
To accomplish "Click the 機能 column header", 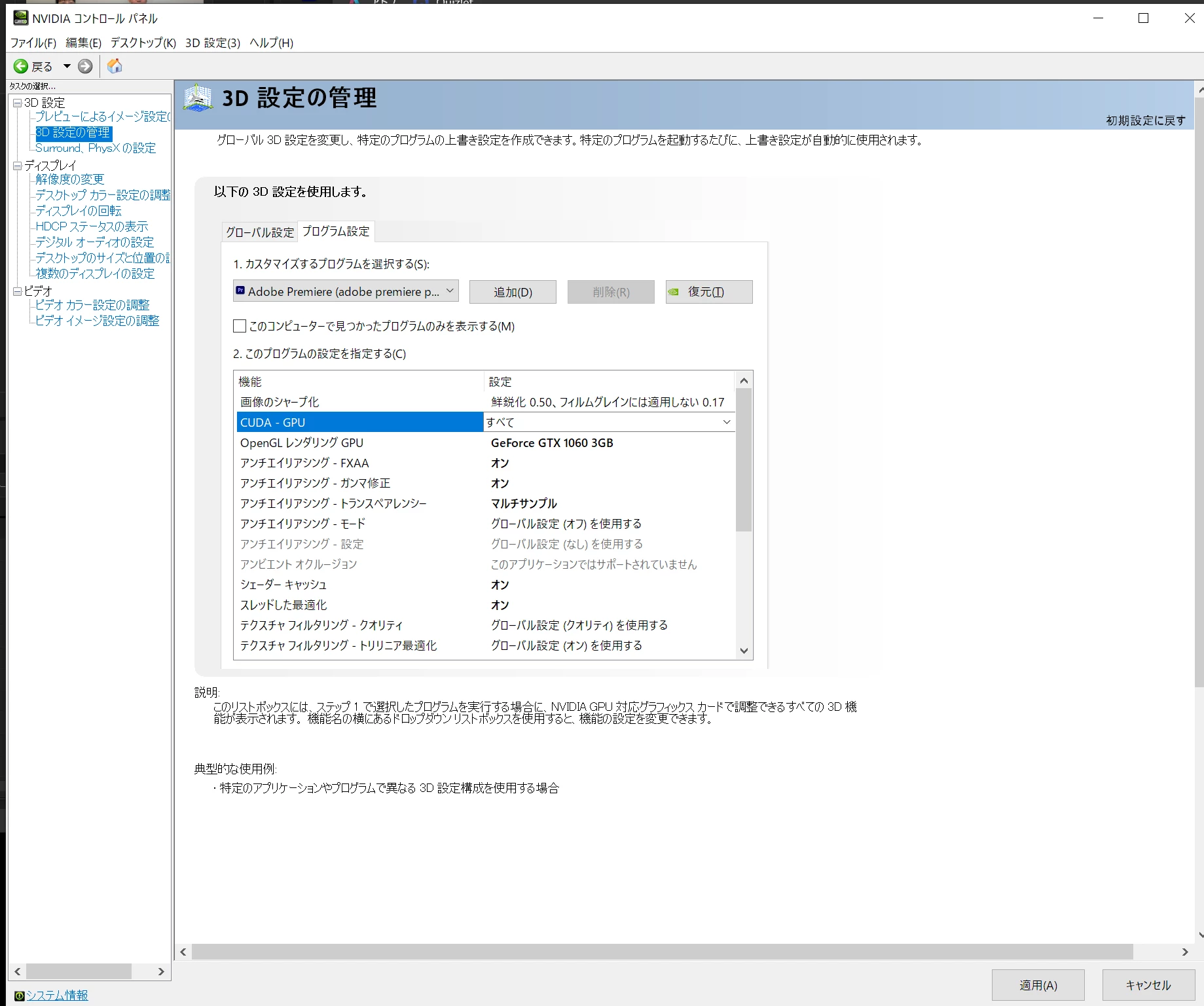I will click(359, 381).
